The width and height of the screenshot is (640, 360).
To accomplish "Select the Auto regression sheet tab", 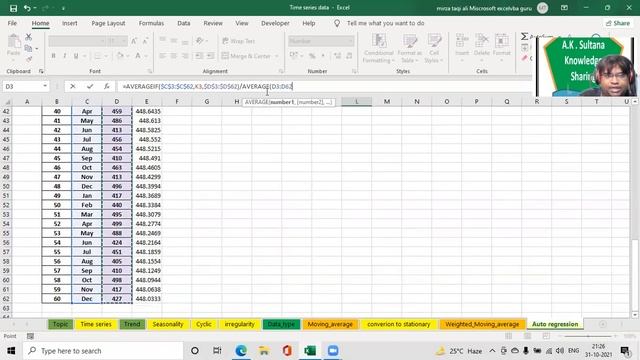I will pyautogui.click(x=555, y=324).
